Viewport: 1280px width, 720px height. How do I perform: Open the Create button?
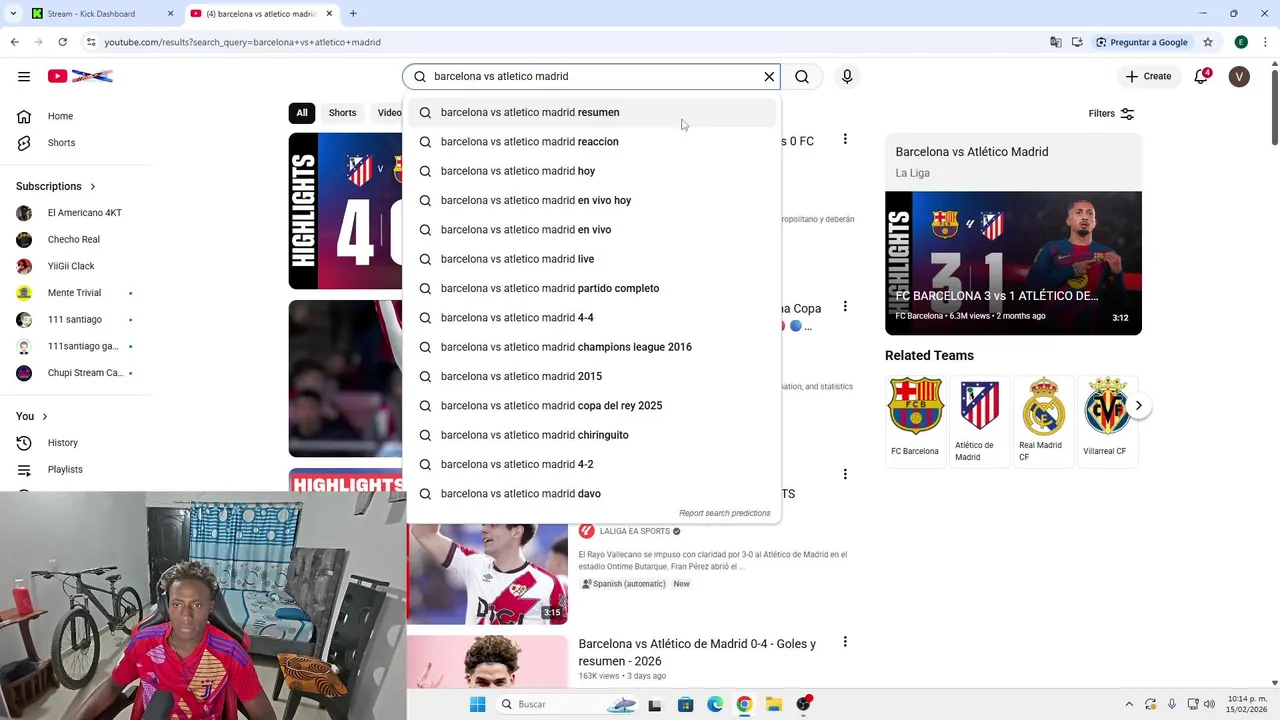1148,76
